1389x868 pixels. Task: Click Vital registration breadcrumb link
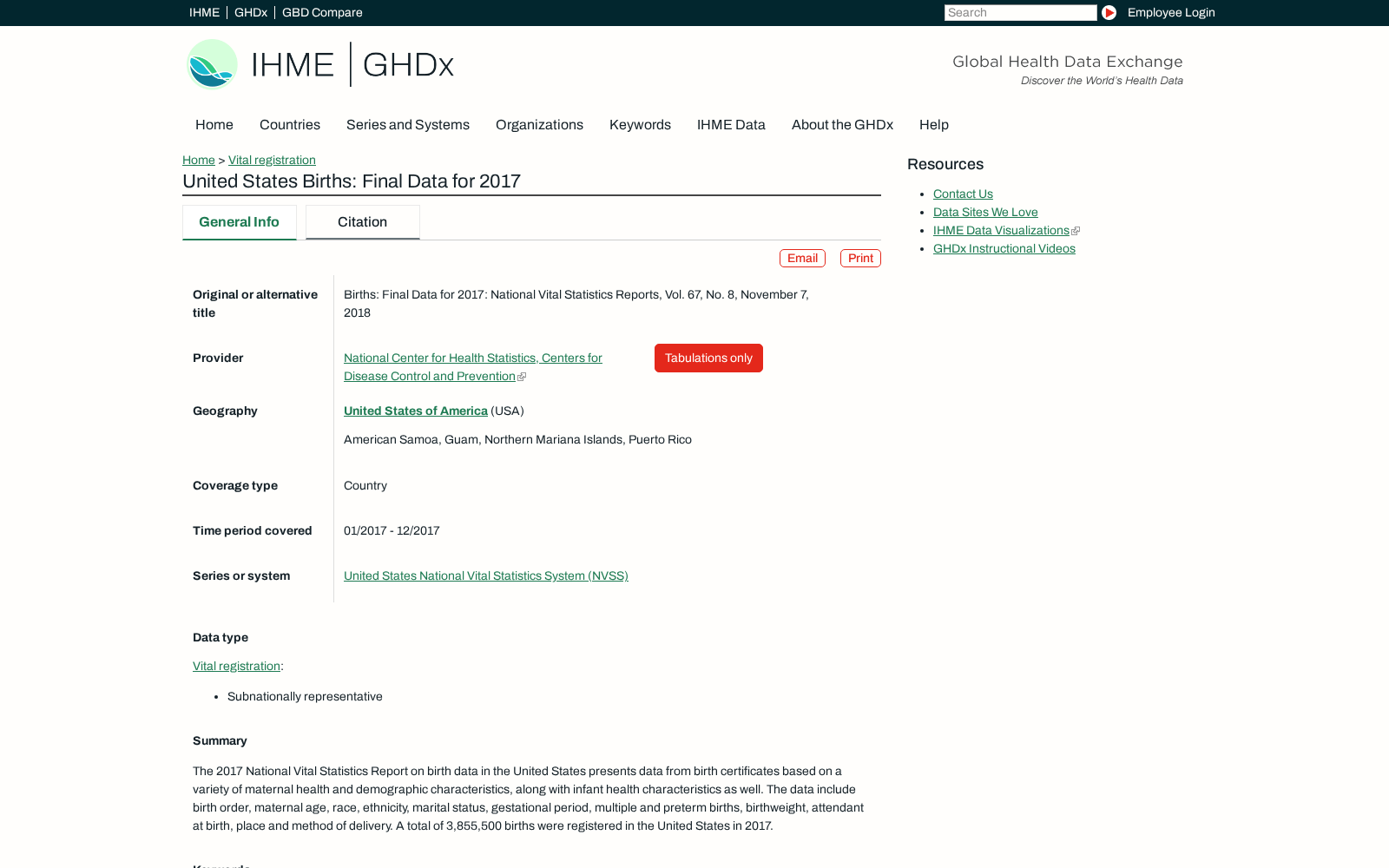click(272, 160)
